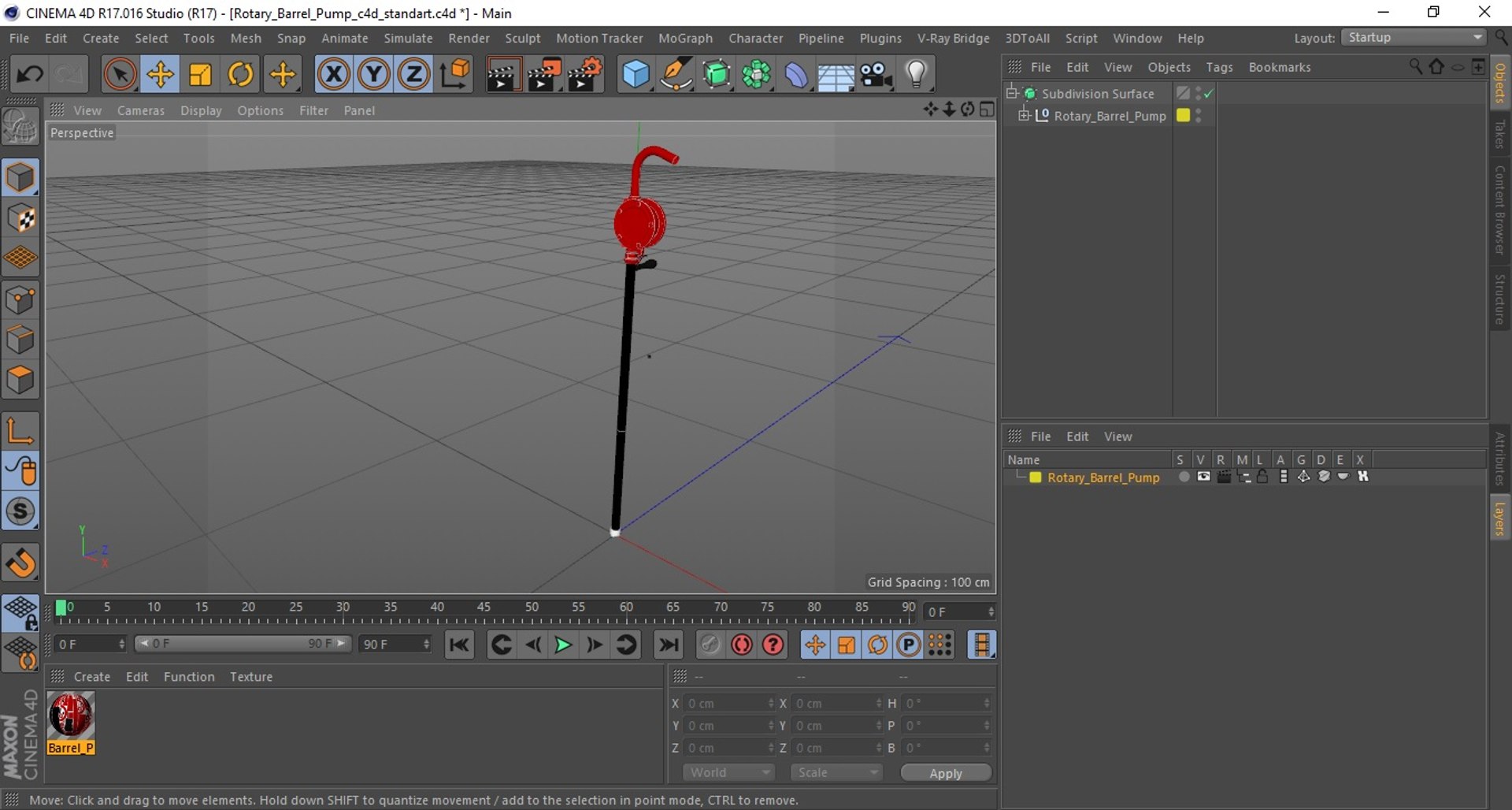
Task: Open the Array modeling objects icon
Action: click(757, 75)
